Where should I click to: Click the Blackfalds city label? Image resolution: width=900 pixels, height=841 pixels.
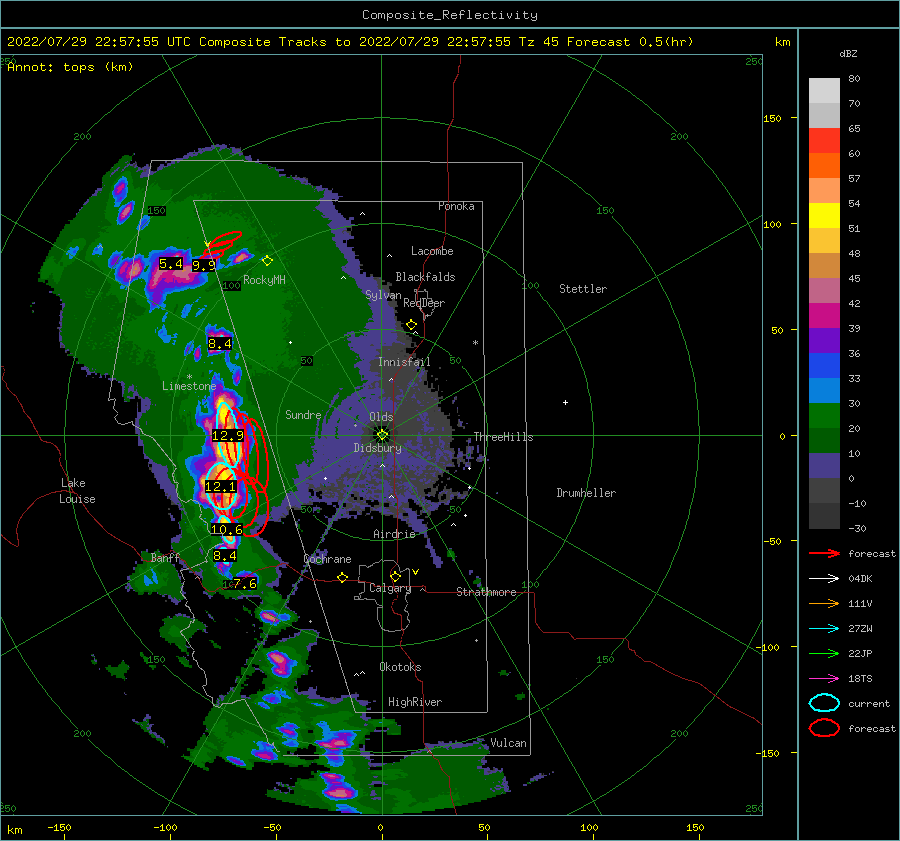click(x=425, y=277)
